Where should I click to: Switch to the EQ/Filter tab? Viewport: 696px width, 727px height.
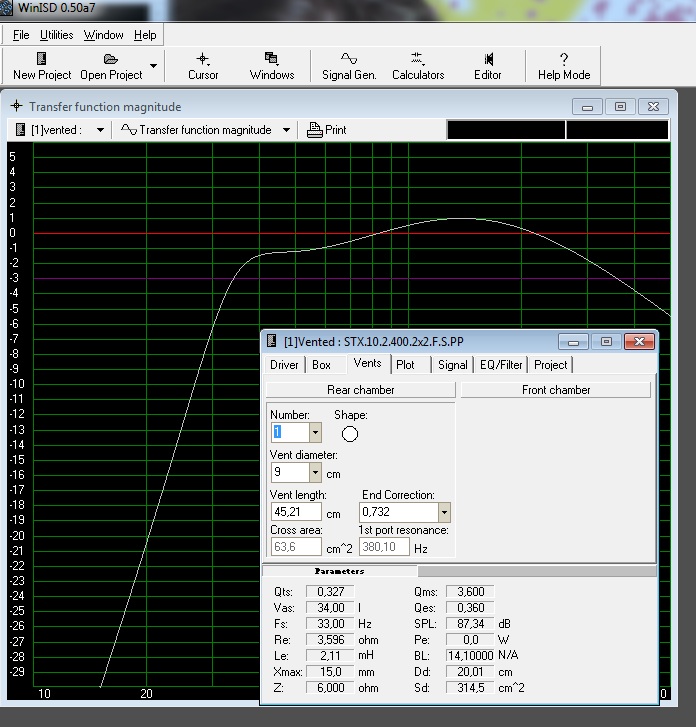[501, 365]
